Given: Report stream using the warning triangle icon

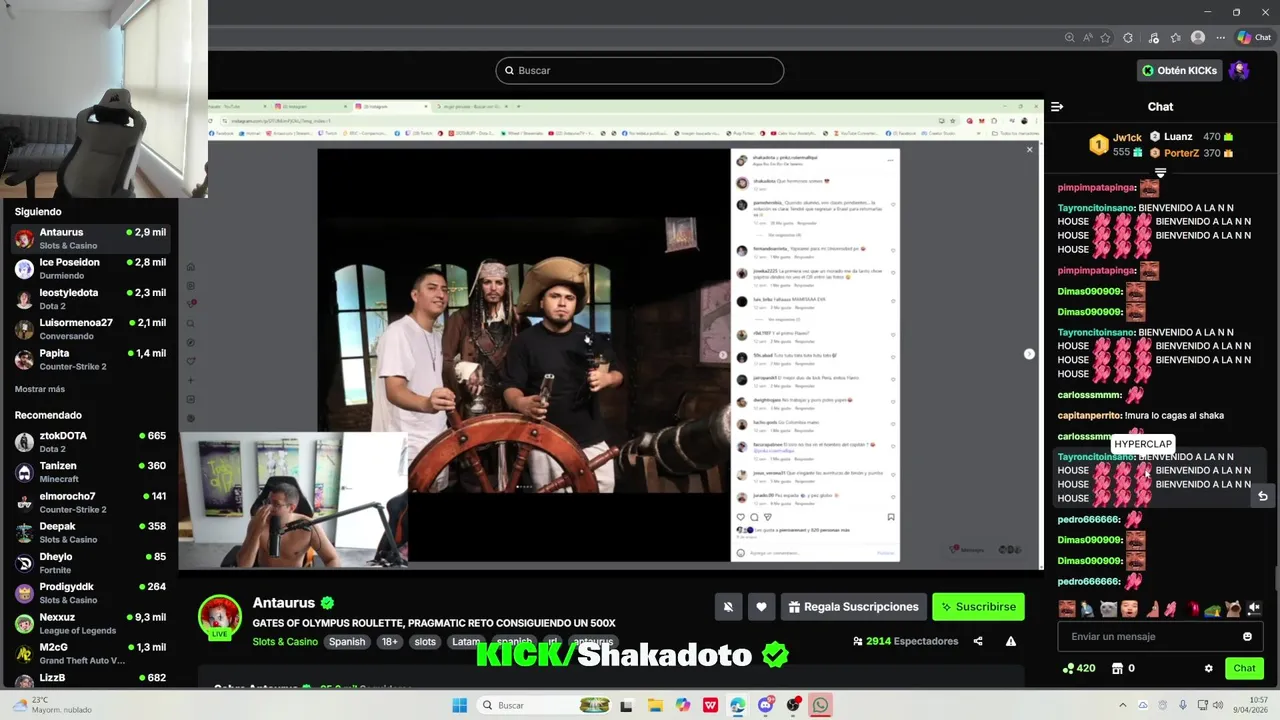Looking at the screenshot, I should point(1011,641).
